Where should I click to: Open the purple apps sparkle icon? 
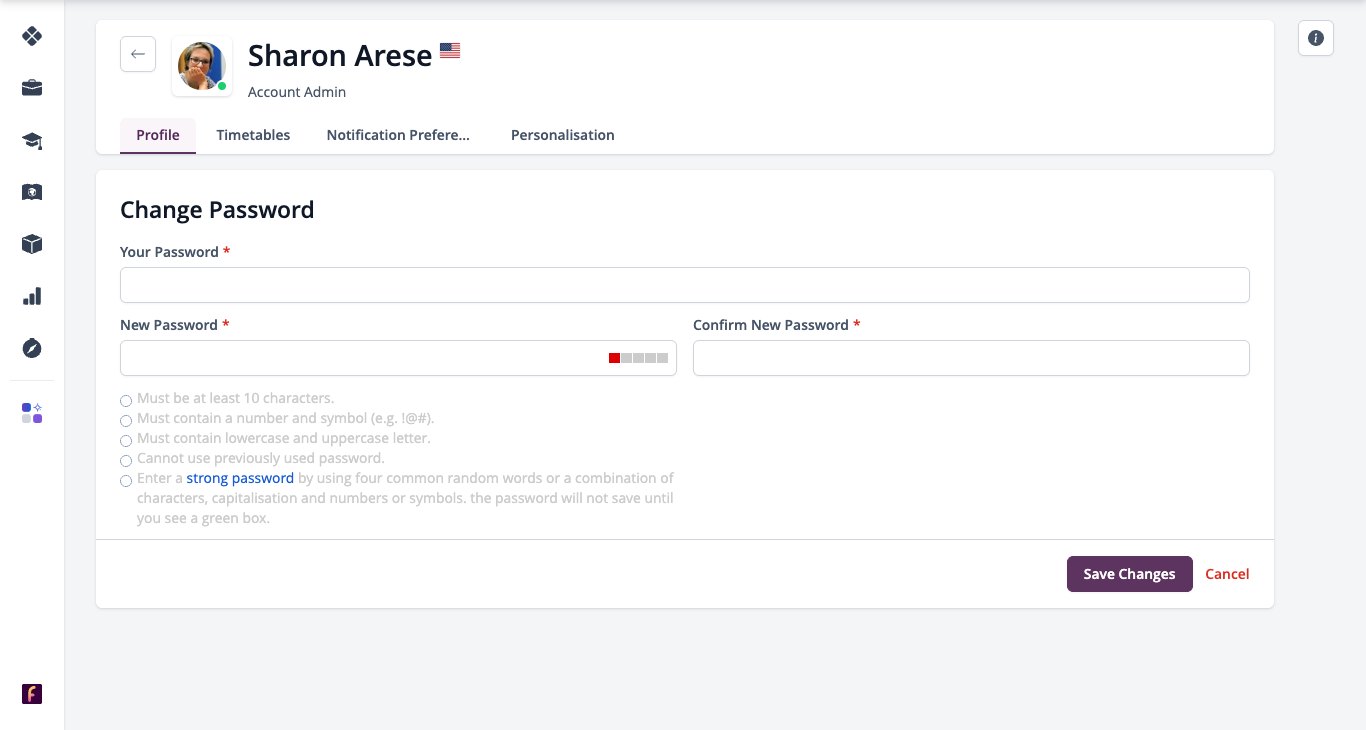click(32, 413)
